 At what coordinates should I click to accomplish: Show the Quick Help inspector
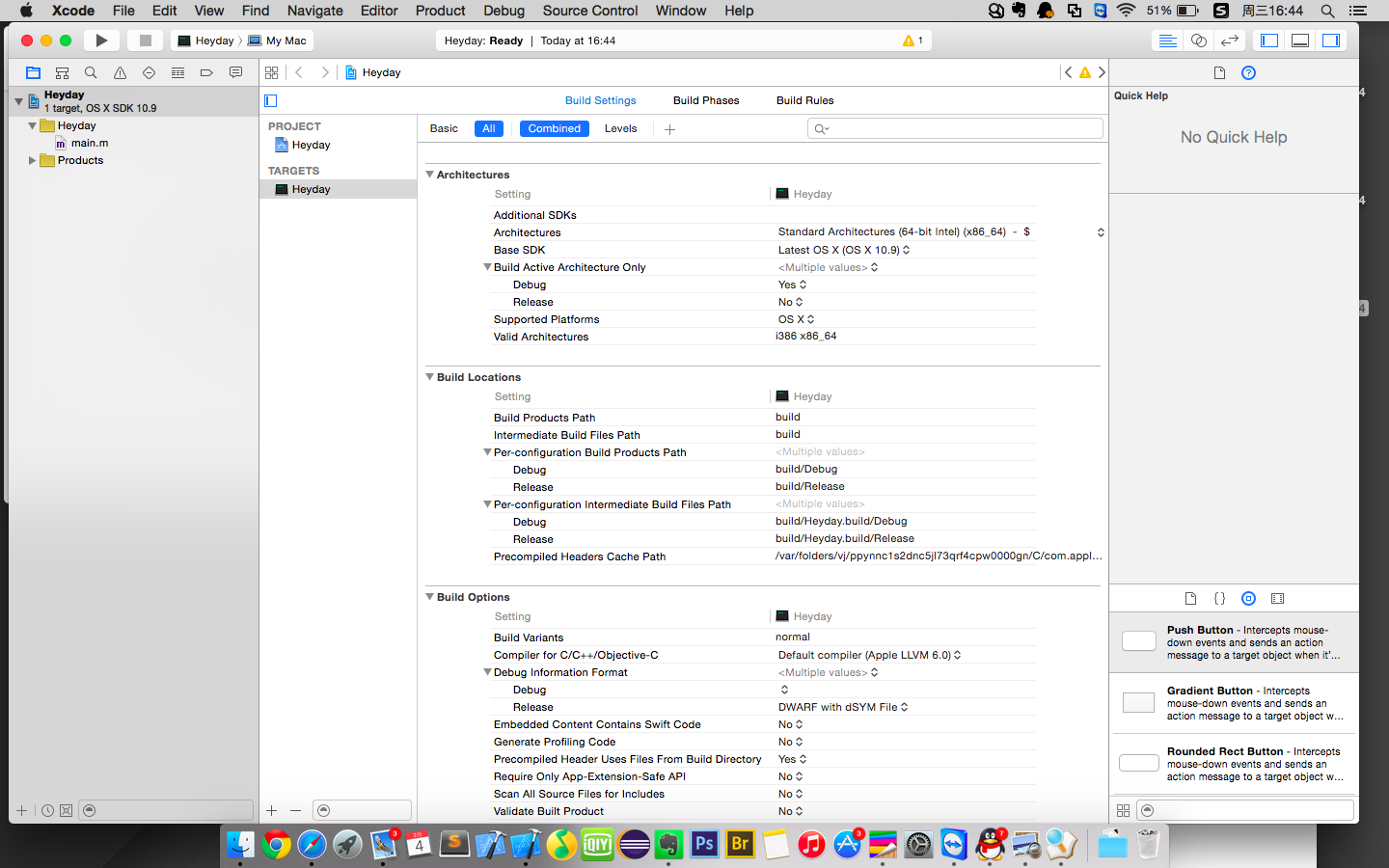(1248, 73)
